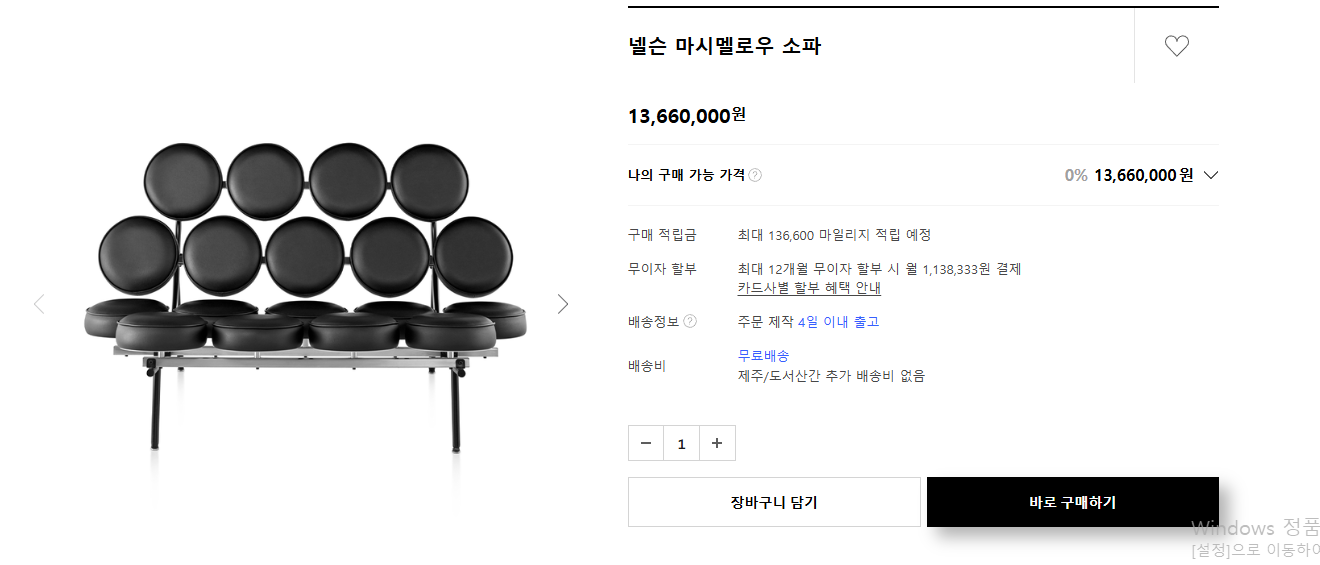Viewport: 1320px width, 565px height.
Task: Click the heart wishlist icon
Action: click(1176, 46)
